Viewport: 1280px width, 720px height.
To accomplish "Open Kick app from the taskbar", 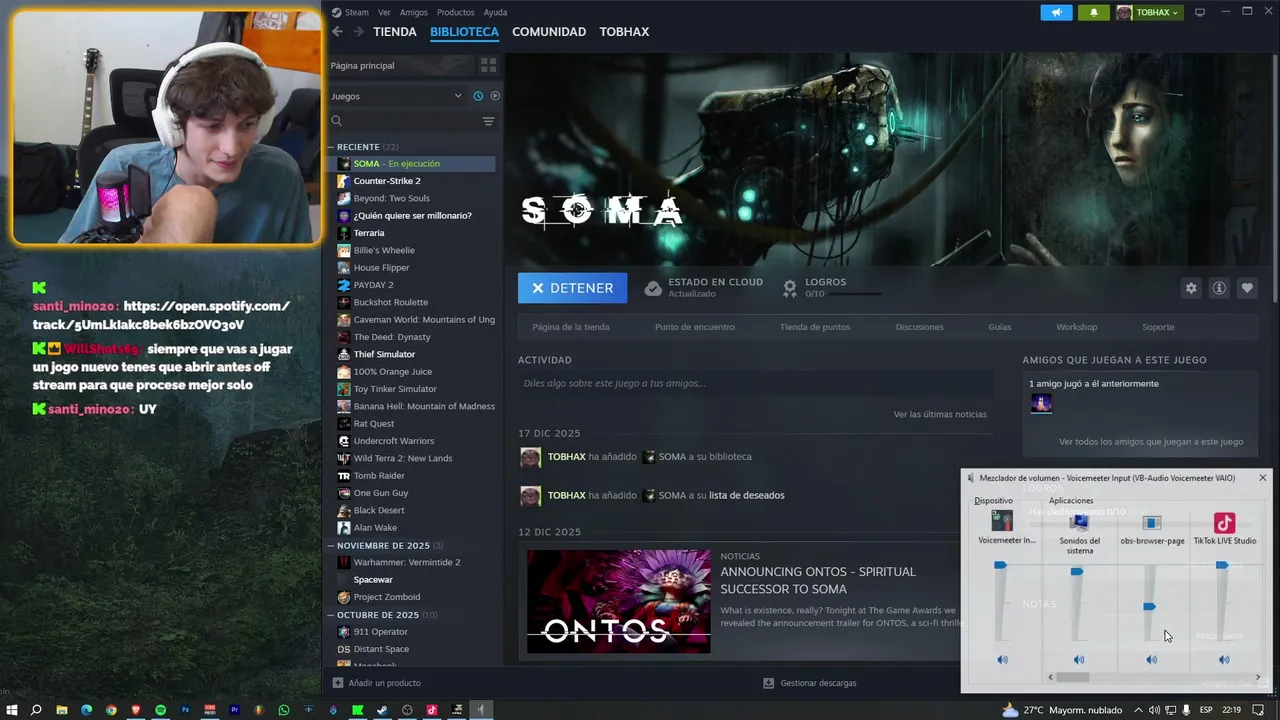I will click(358, 710).
